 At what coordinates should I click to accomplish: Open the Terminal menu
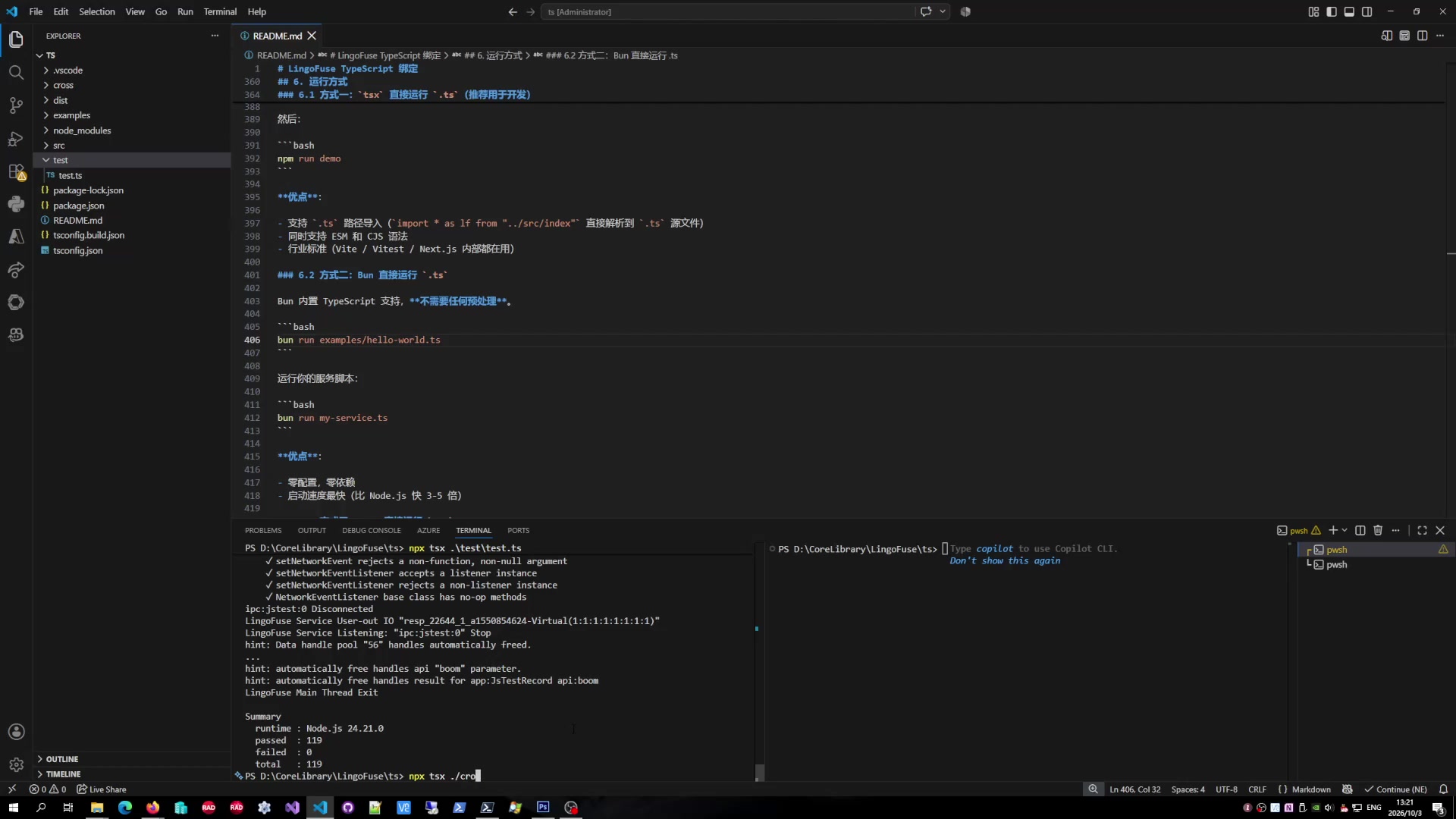(x=220, y=11)
